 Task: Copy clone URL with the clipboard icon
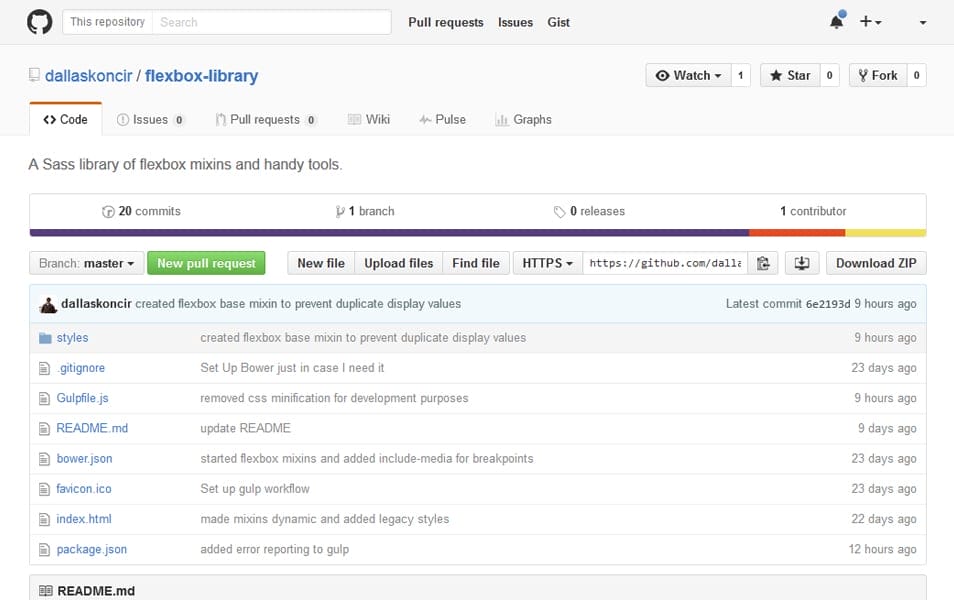[763, 263]
